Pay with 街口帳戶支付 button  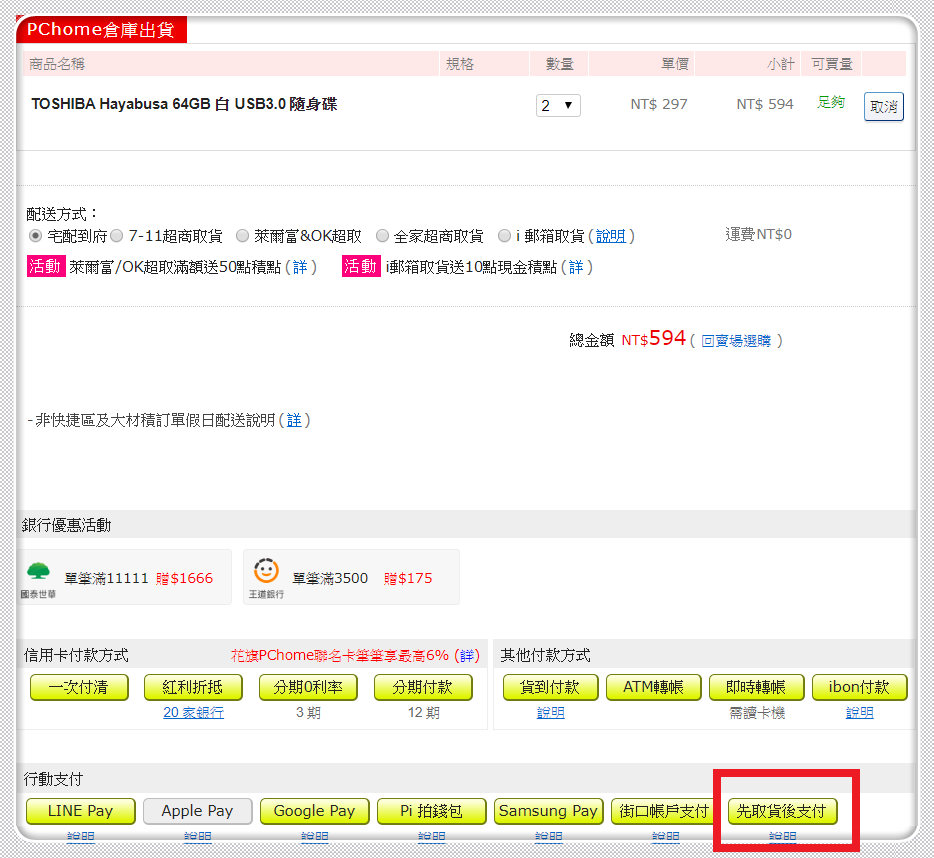click(x=664, y=812)
